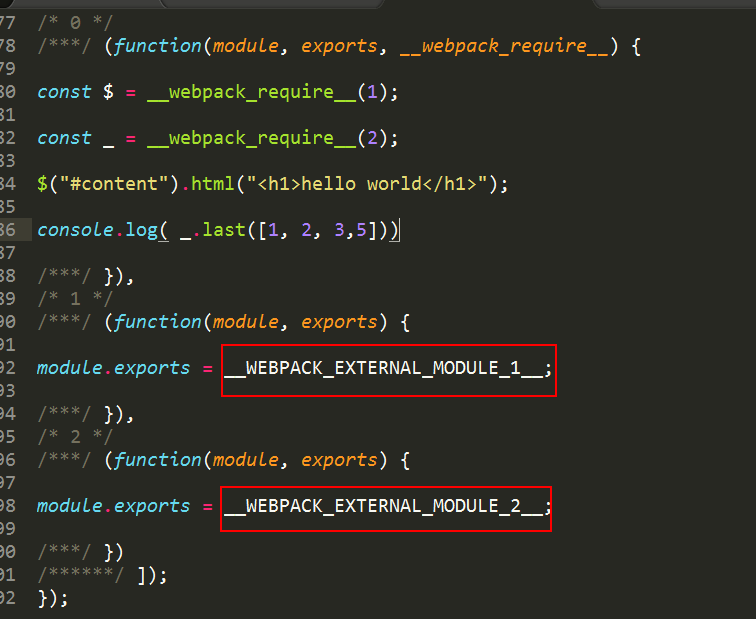Click the const keyword before the underscore variable
This screenshot has height=619, width=756.
pyautogui.click(x=64, y=138)
